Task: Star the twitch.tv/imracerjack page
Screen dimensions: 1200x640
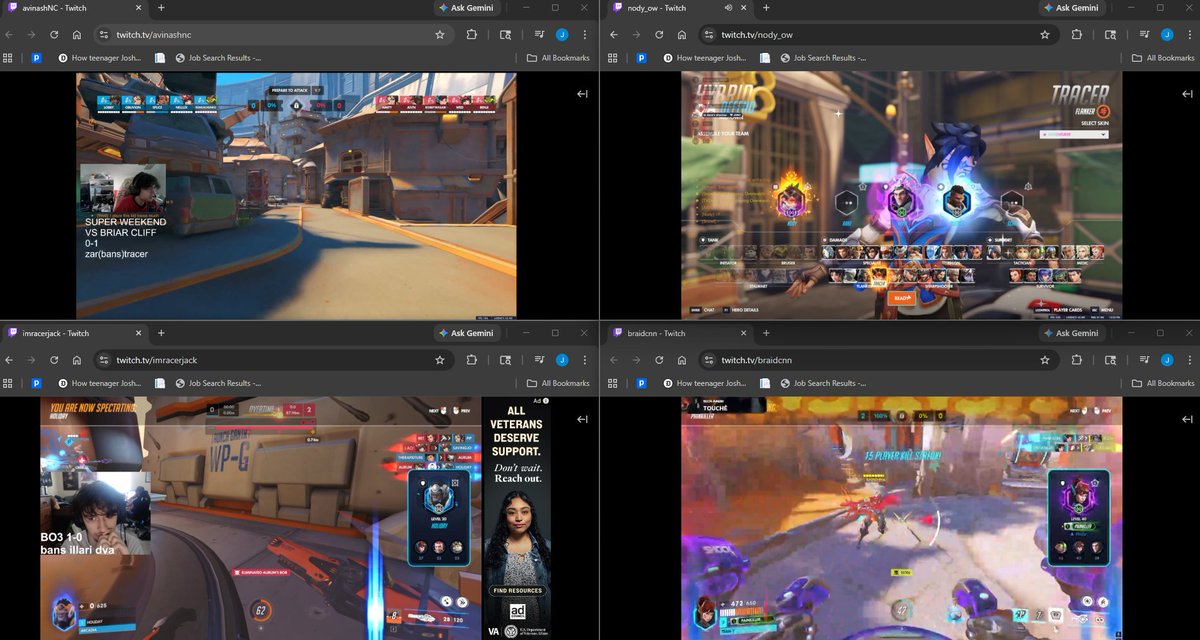Action: click(439, 359)
